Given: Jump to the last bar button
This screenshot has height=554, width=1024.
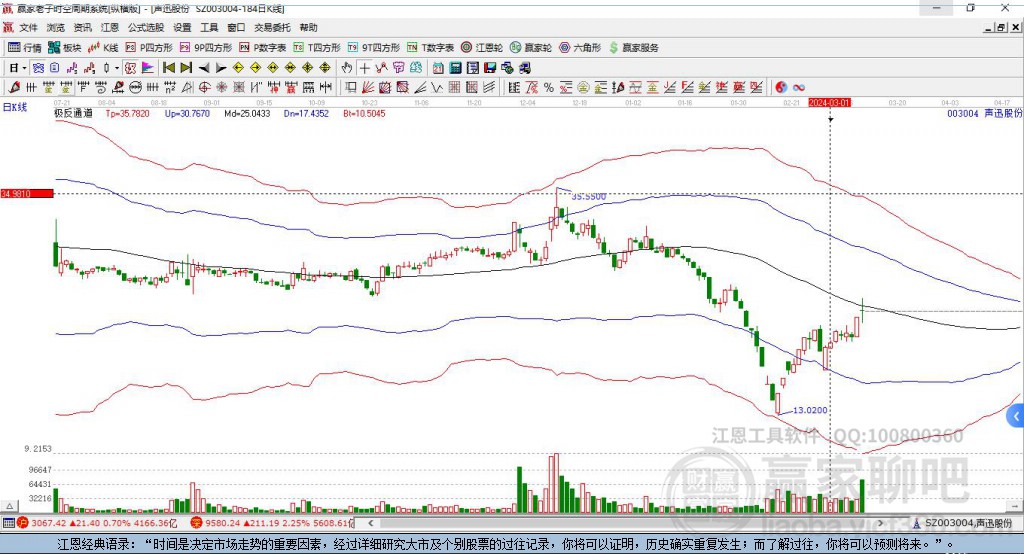Looking at the screenshot, I should tap(186, 67).
